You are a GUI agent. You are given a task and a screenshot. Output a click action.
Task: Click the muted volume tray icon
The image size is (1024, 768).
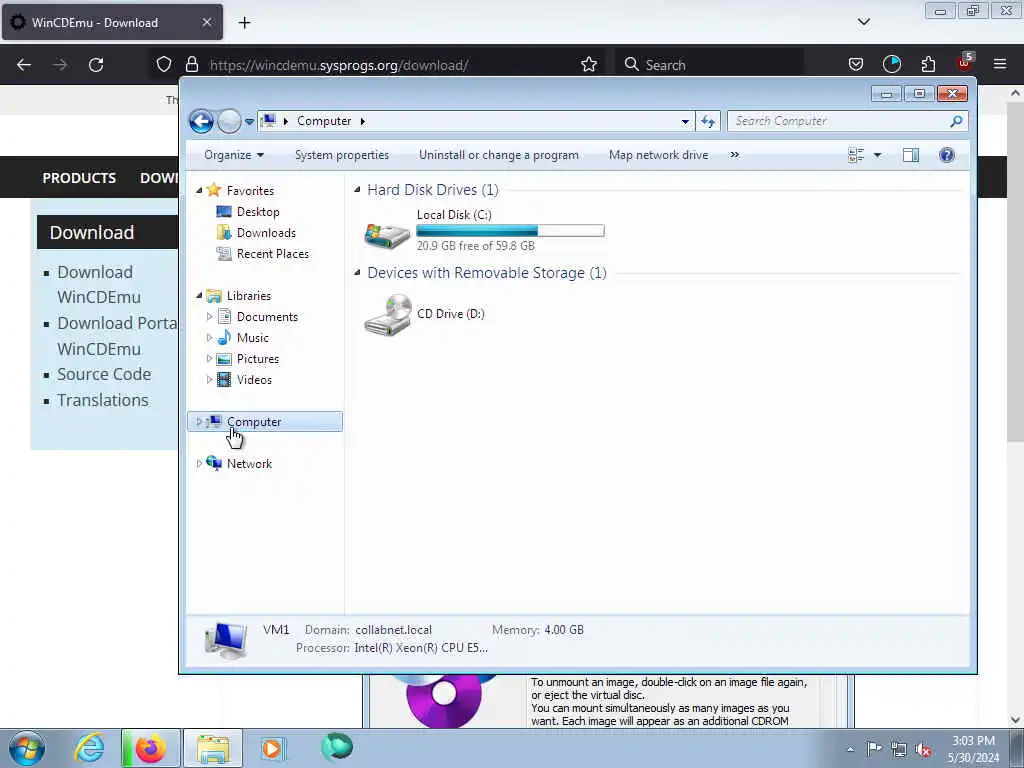tap(923, 749)
